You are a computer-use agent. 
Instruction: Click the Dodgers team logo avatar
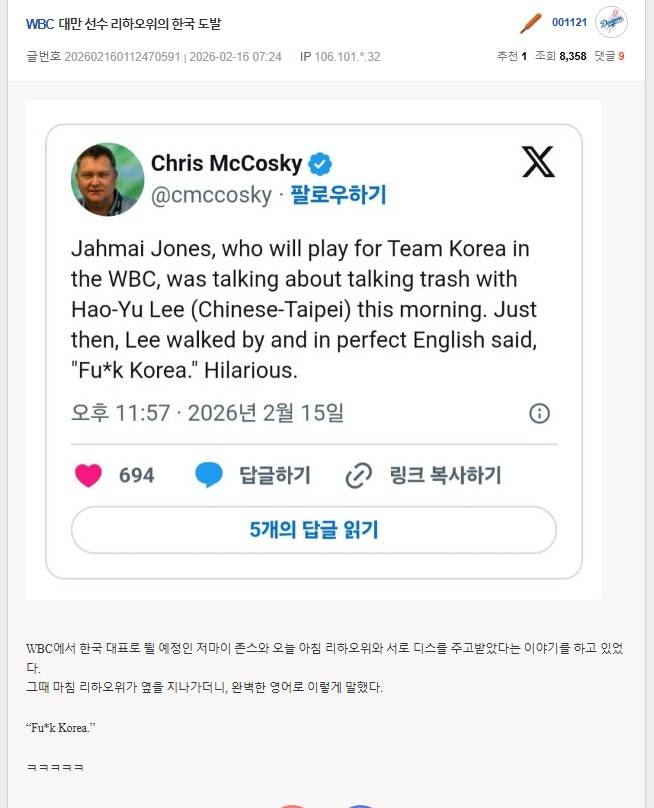611,22
